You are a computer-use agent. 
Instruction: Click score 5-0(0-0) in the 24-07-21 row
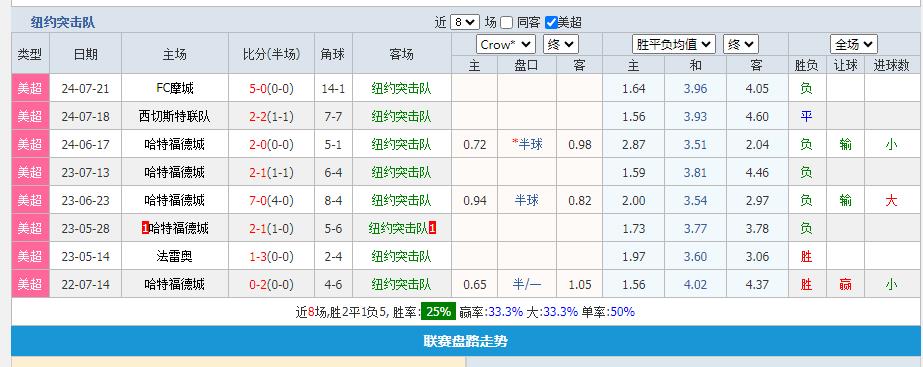(x=271, y=89)
